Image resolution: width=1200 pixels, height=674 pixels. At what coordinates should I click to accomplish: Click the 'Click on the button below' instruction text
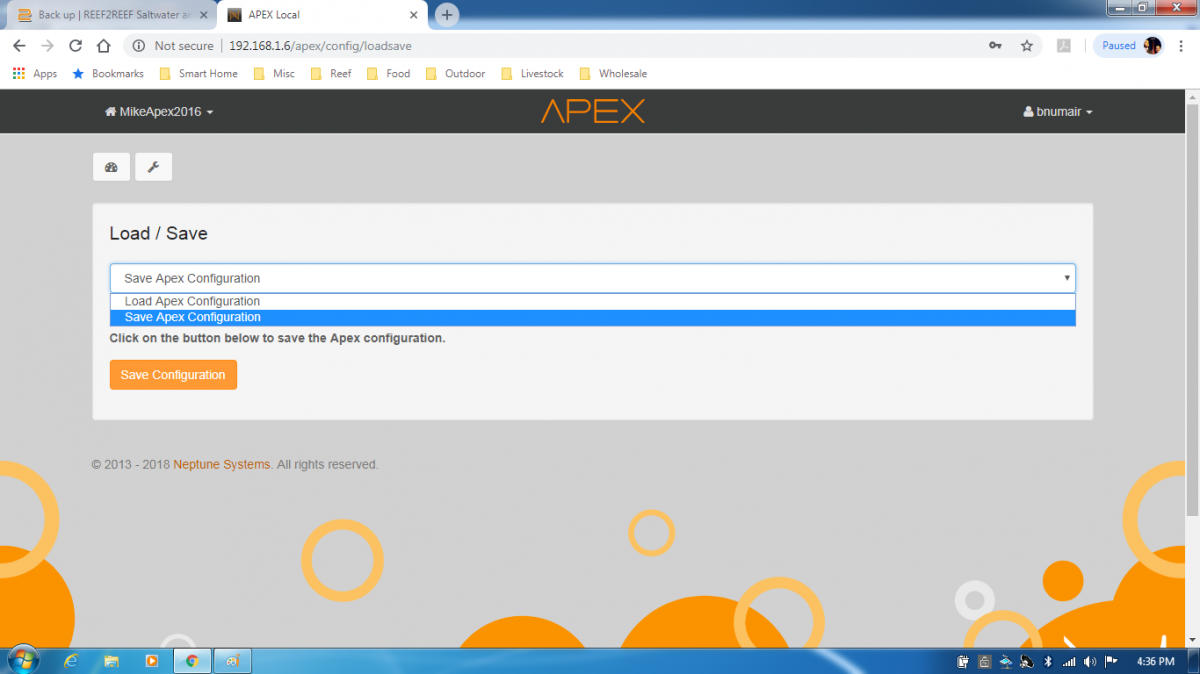pos(277,338)
